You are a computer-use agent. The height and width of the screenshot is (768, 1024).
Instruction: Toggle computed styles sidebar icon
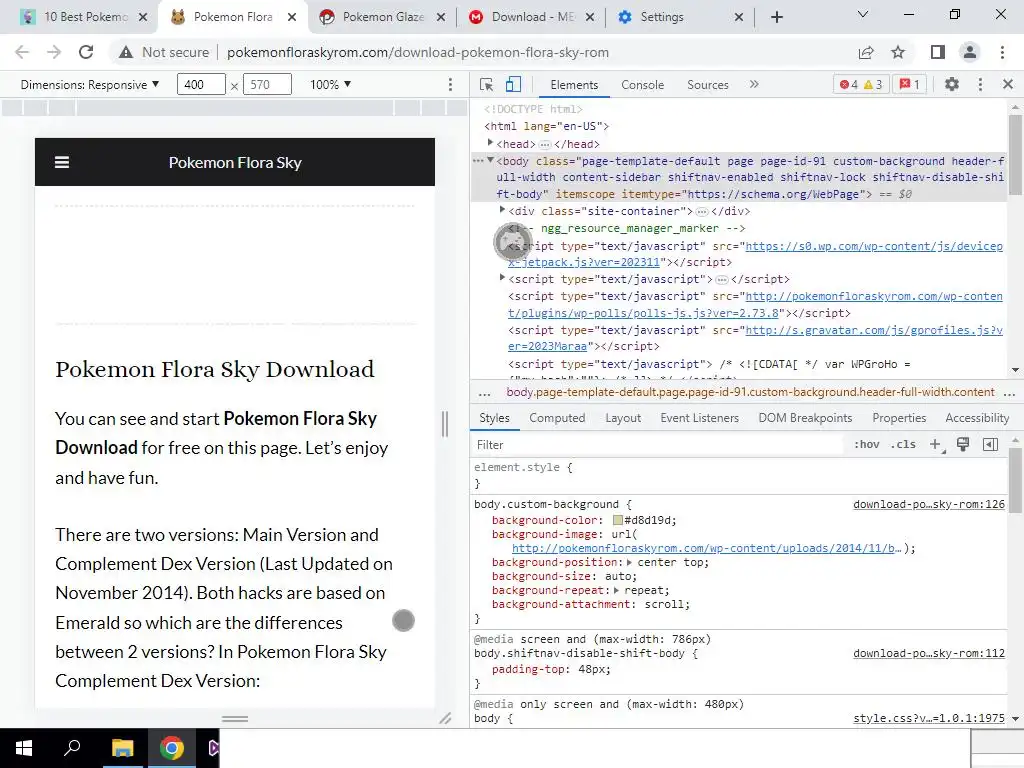point(990,445)
